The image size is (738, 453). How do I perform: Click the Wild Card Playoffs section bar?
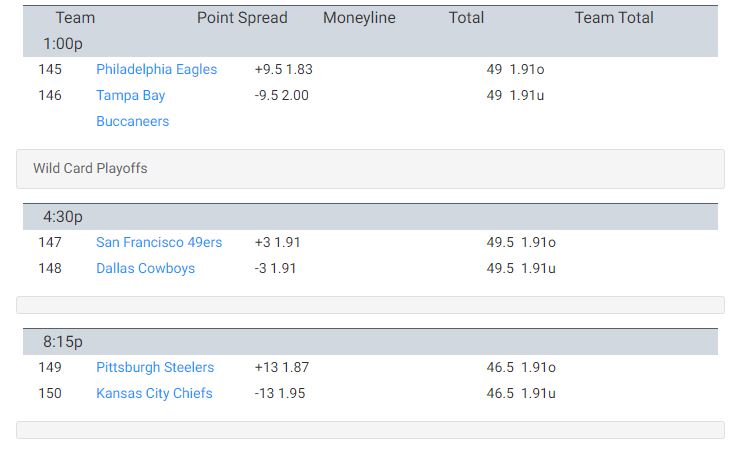pyautogui.click(x=370, y=169)
